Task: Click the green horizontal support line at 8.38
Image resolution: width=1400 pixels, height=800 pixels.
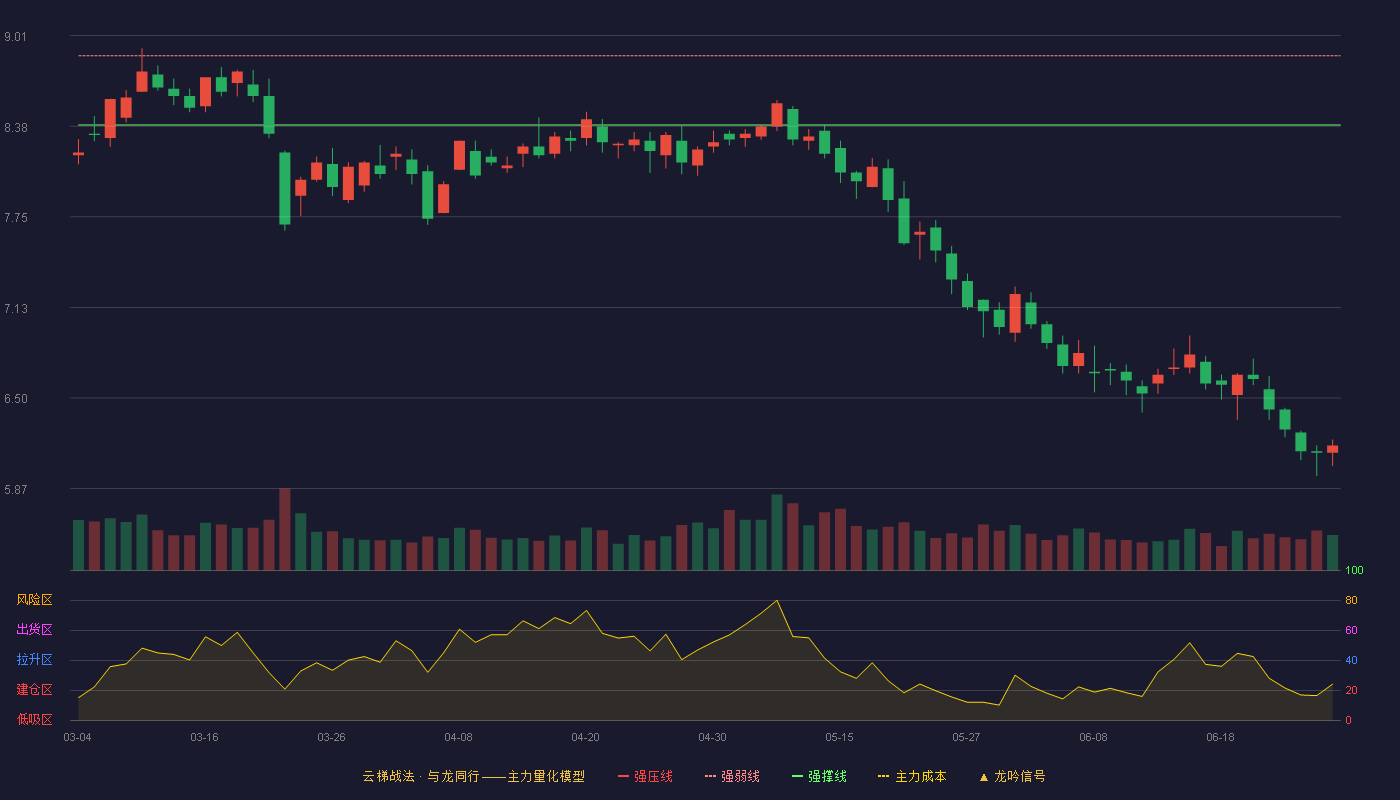Action: pos(709,125)
